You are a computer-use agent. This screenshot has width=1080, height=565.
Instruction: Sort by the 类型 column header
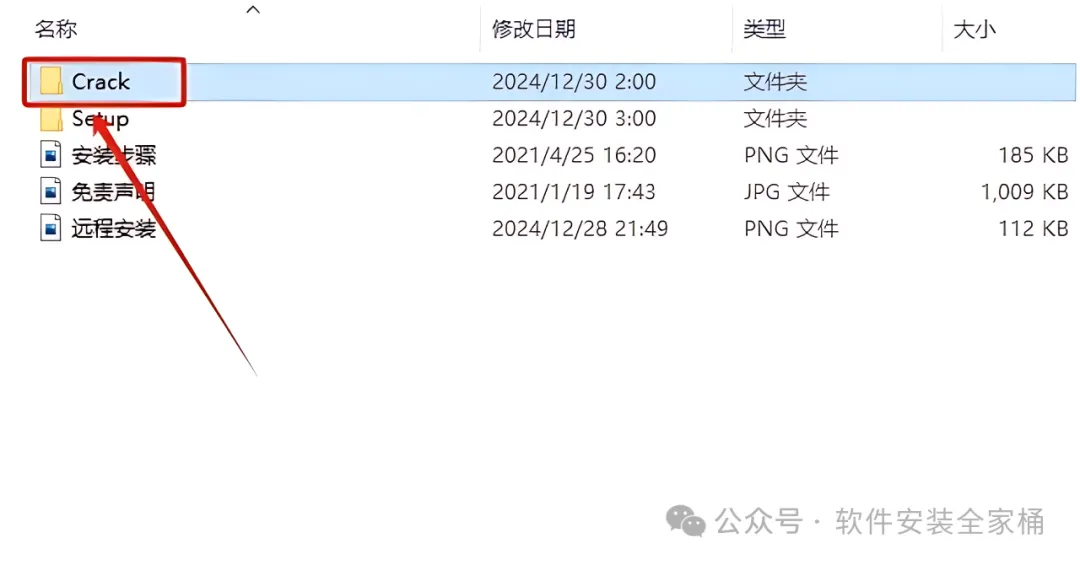[x=765, y=29]
